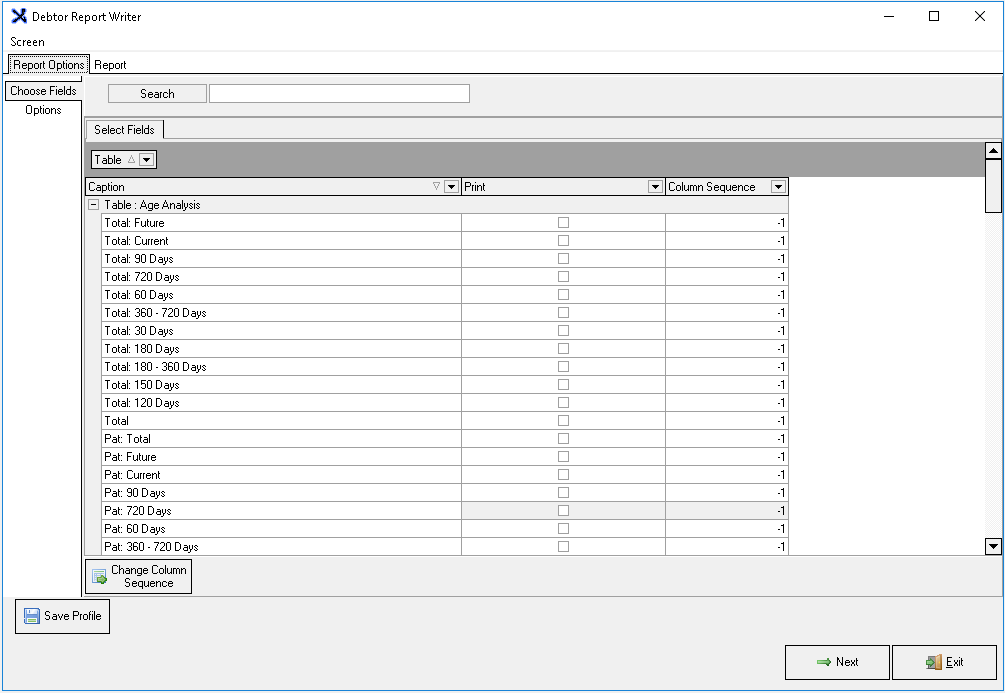
Task: Select the 'Total: 180 - 360 Days' row
Action: click(x=445, y=367)
